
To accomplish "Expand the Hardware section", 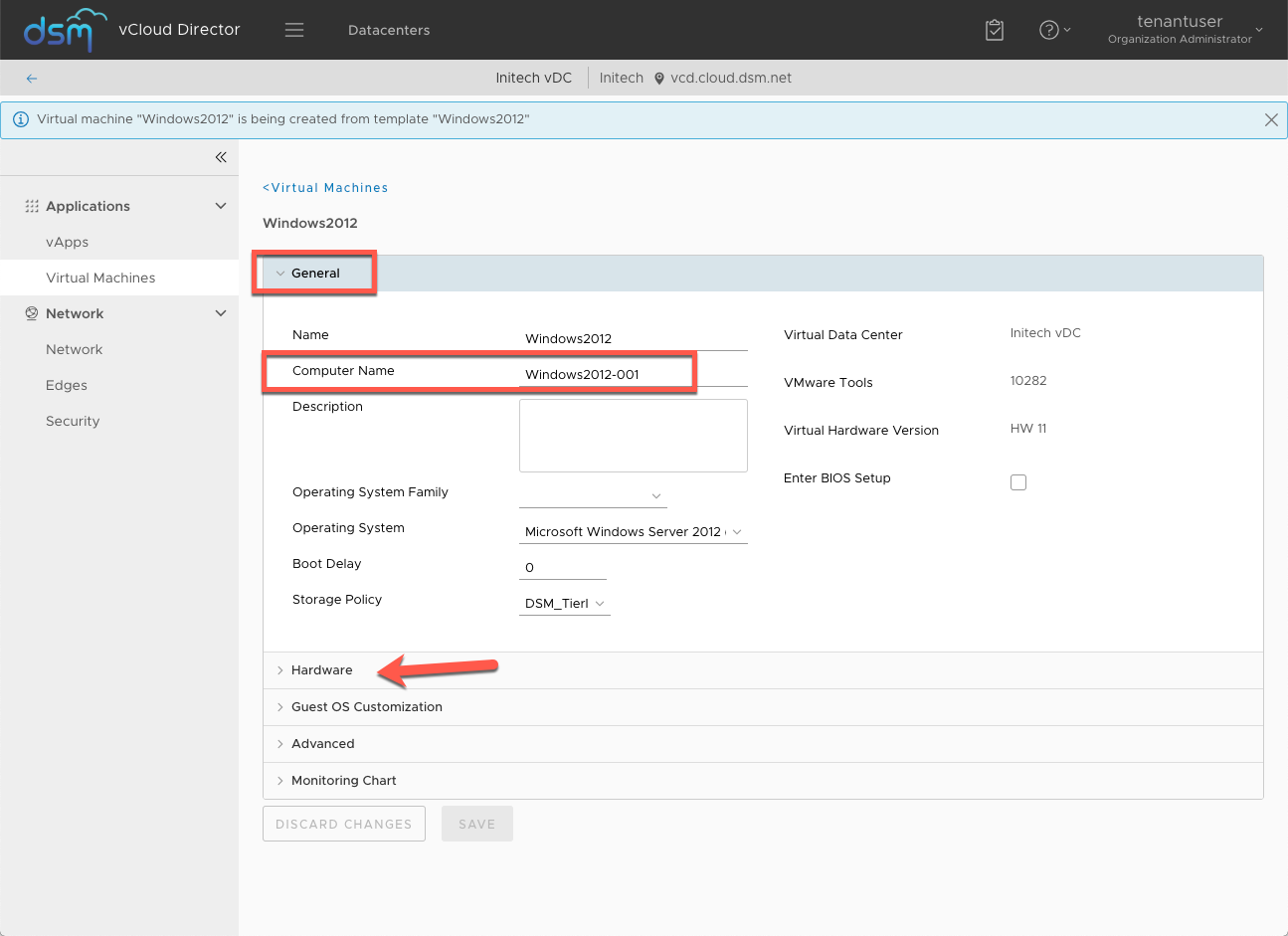I will pyautogui.click(x=763, y=670).
